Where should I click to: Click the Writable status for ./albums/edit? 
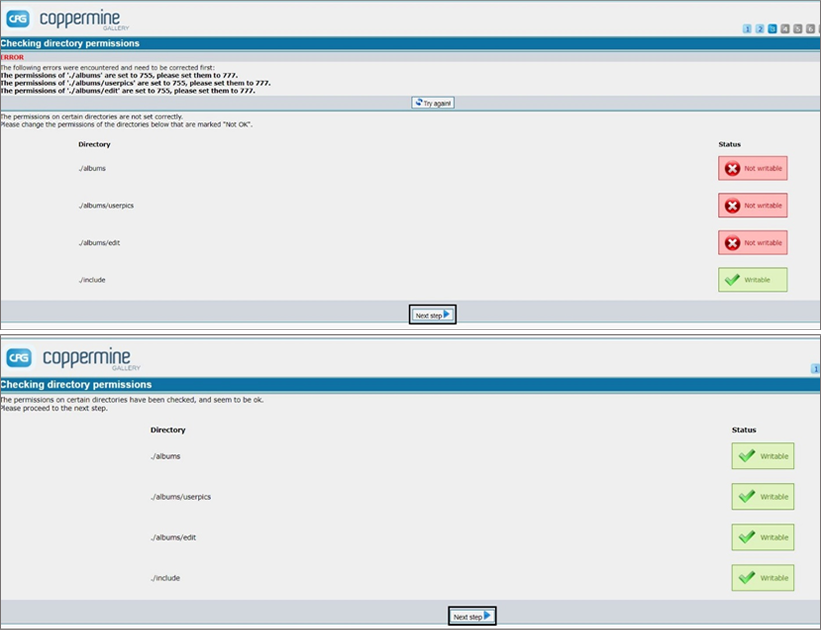(x=762, y=537)
